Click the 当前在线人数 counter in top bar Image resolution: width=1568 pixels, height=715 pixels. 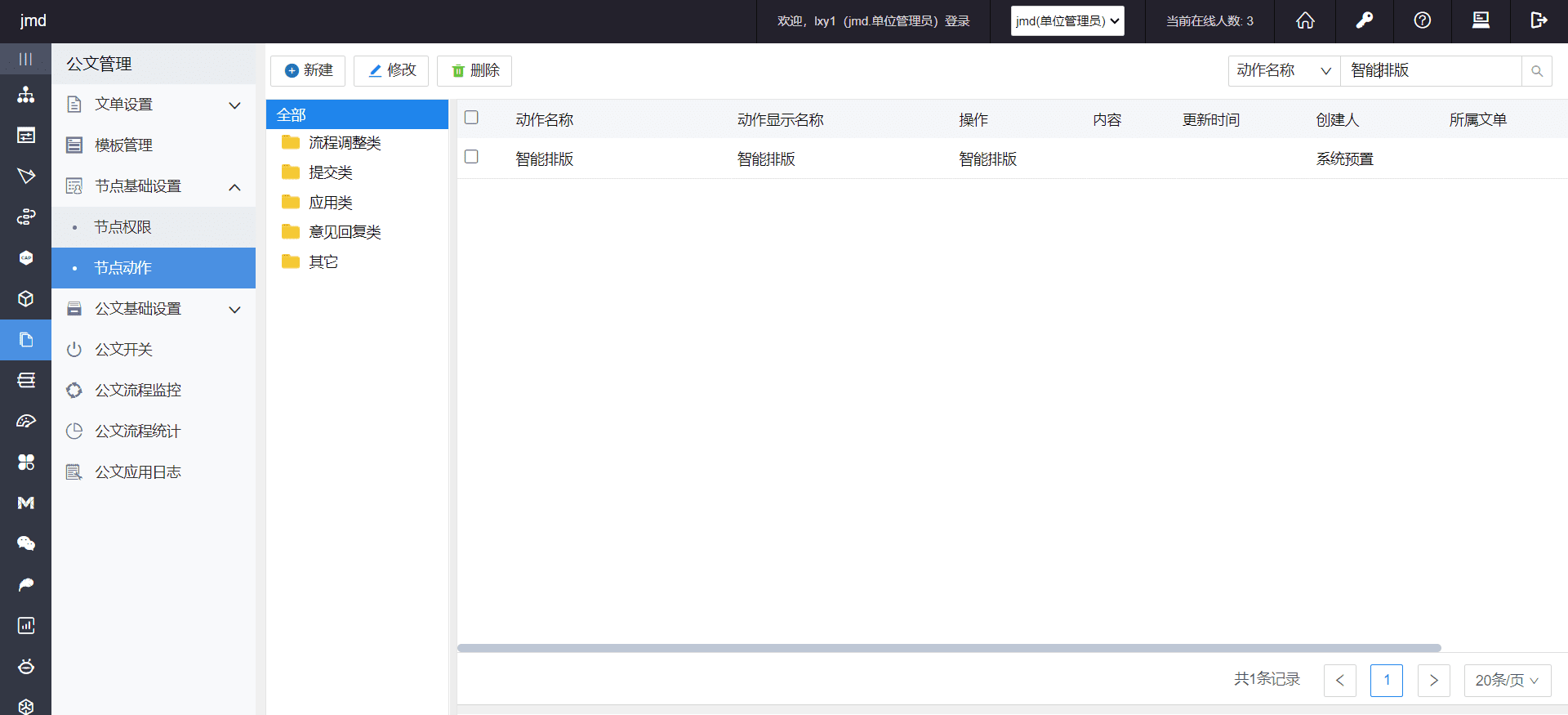click(1209, 21)
